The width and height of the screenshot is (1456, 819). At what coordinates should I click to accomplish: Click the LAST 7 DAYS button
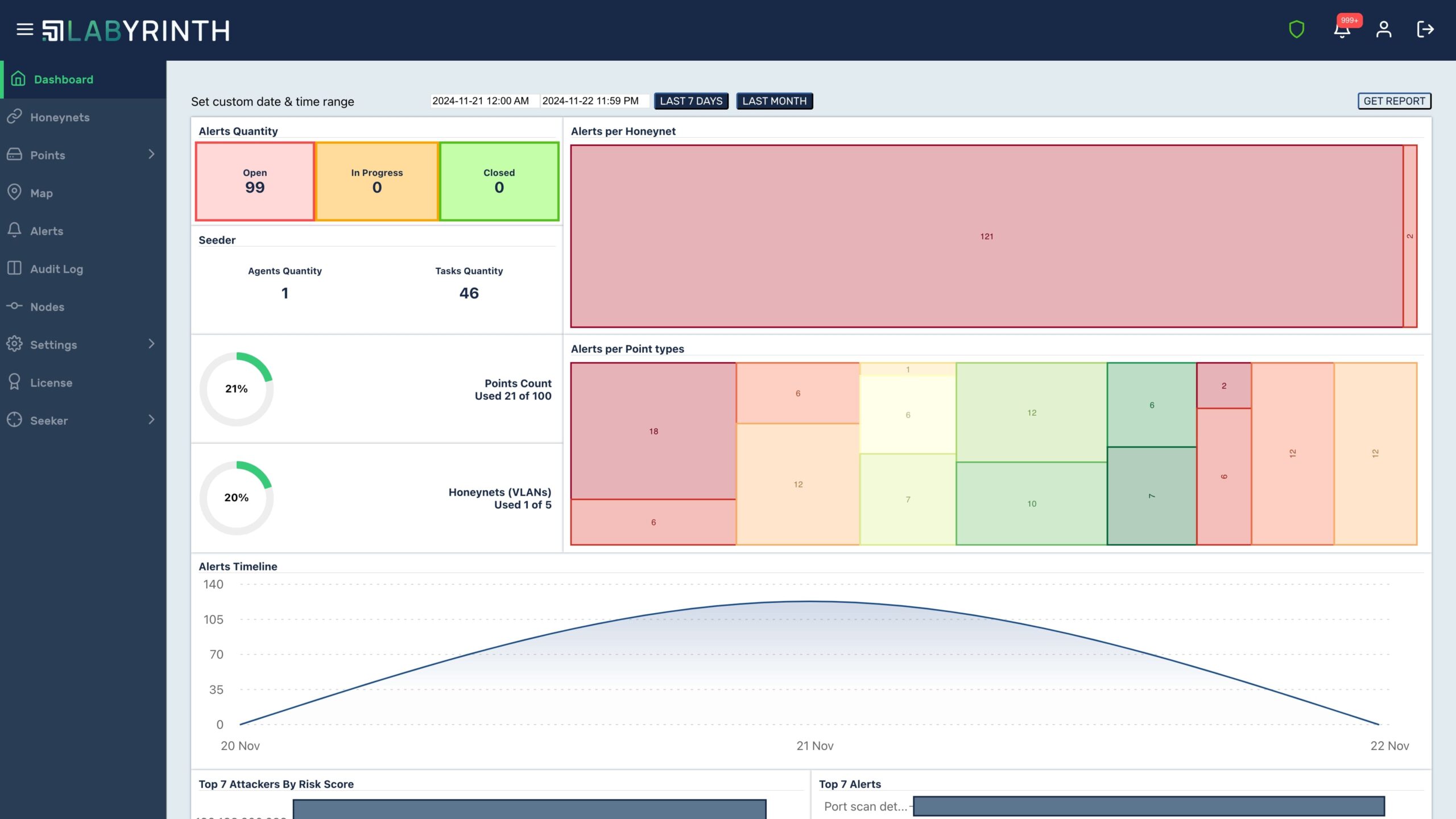691,101
